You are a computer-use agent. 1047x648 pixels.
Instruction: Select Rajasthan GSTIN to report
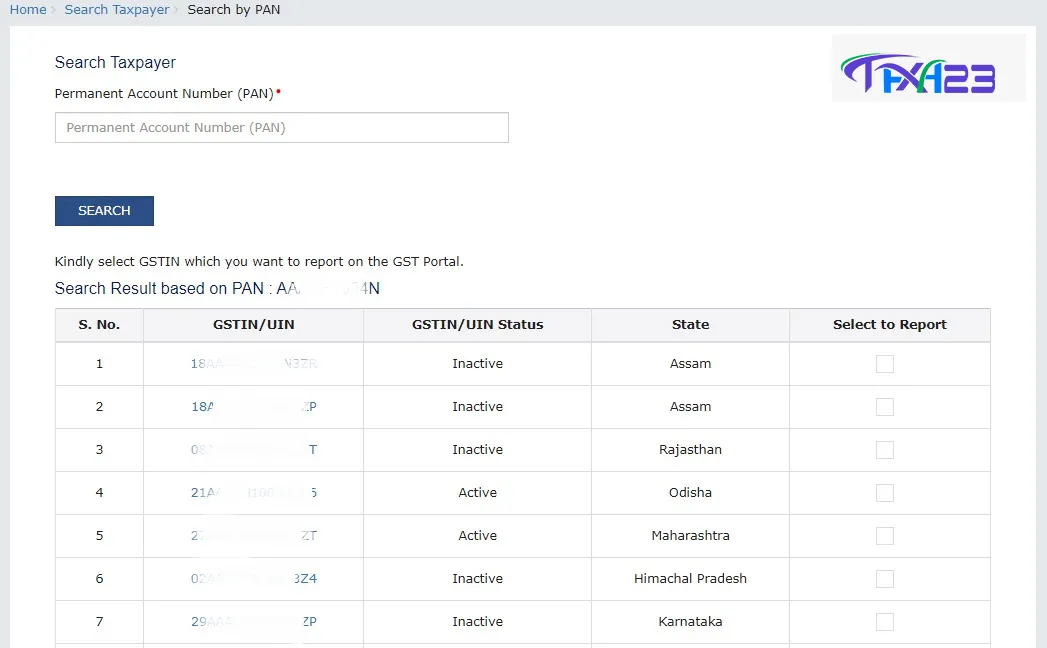click(x=884, y=450)
